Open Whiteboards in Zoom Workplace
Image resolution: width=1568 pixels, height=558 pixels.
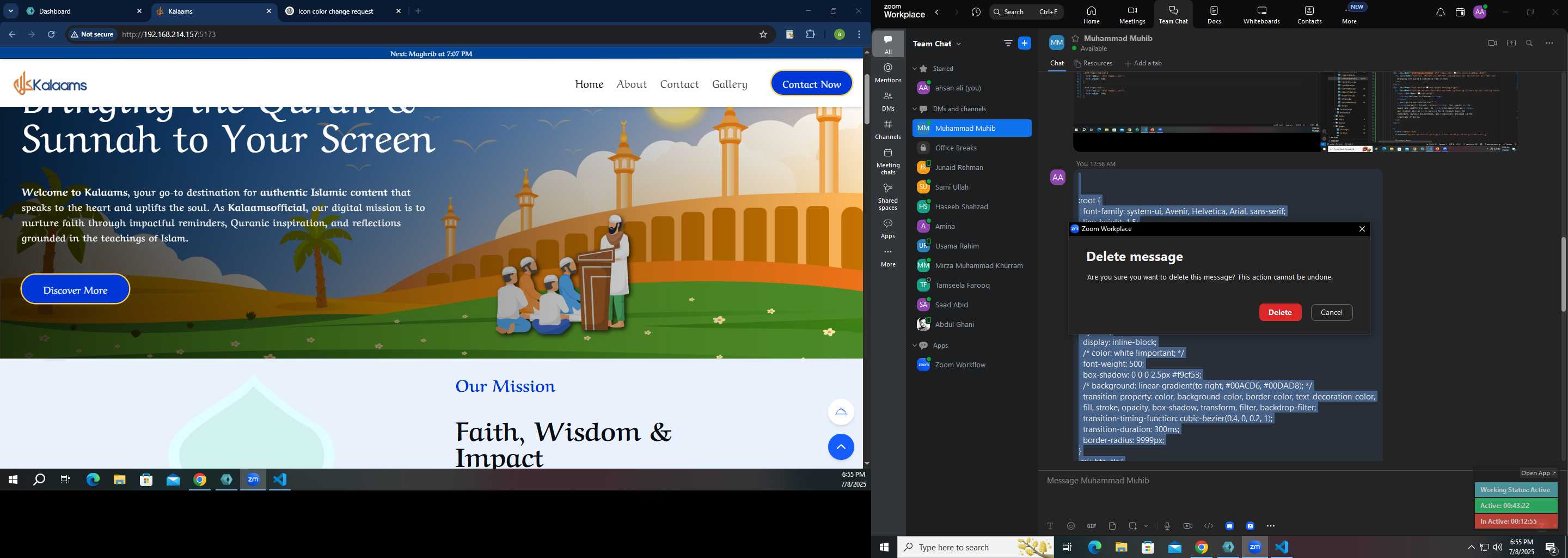point(1261,15)
